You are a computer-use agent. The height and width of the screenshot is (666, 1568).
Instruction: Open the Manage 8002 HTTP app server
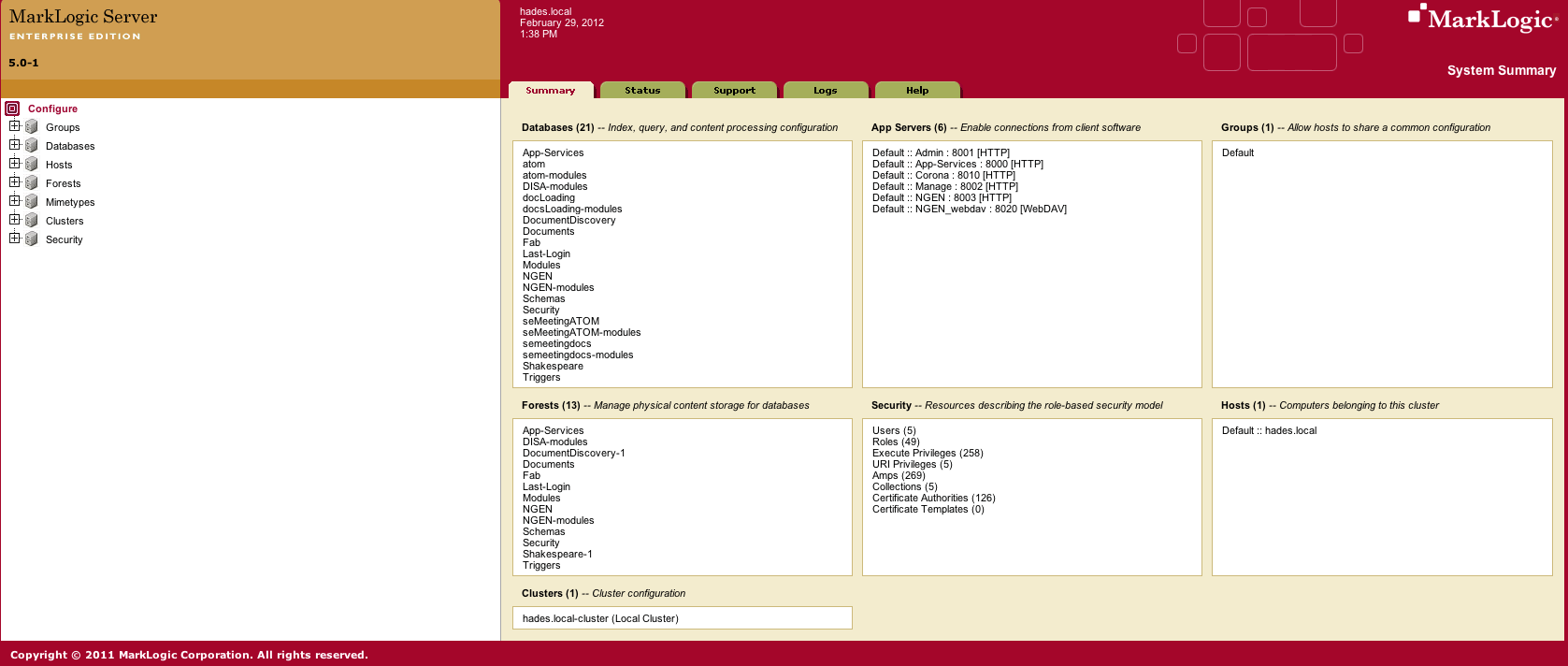point(945,186)
